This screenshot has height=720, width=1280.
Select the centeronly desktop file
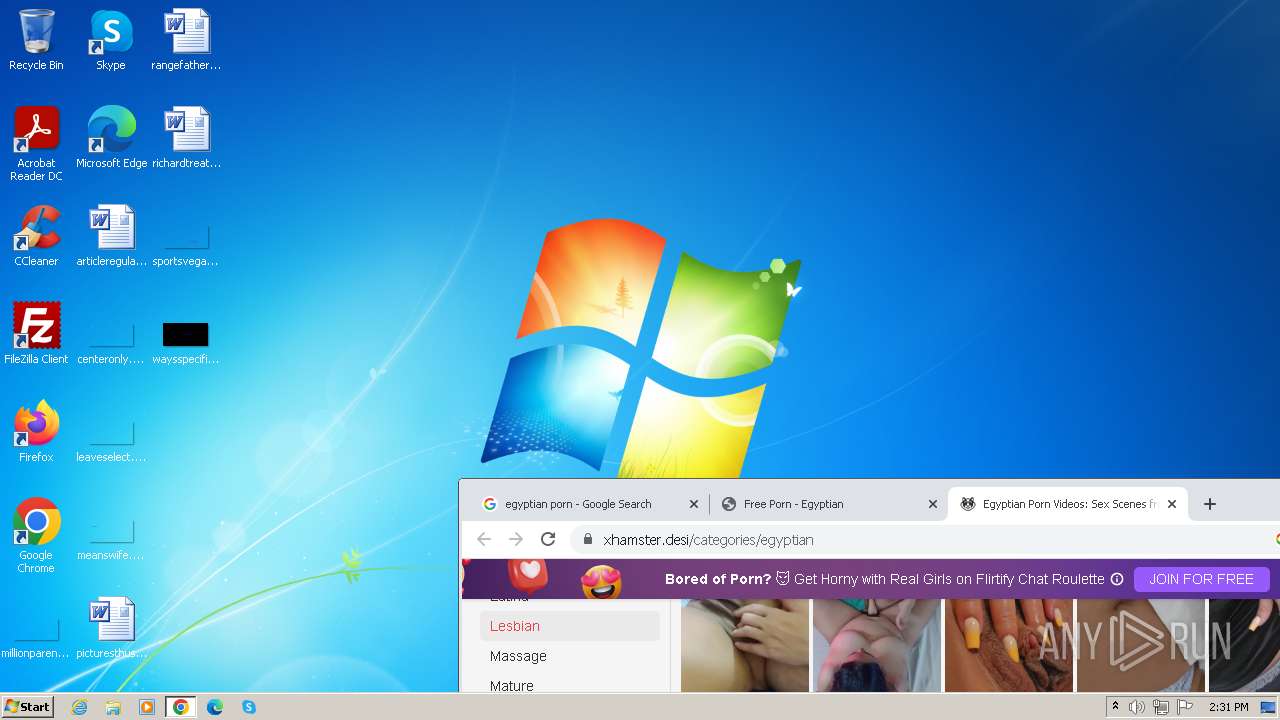[x=111, y=342]
